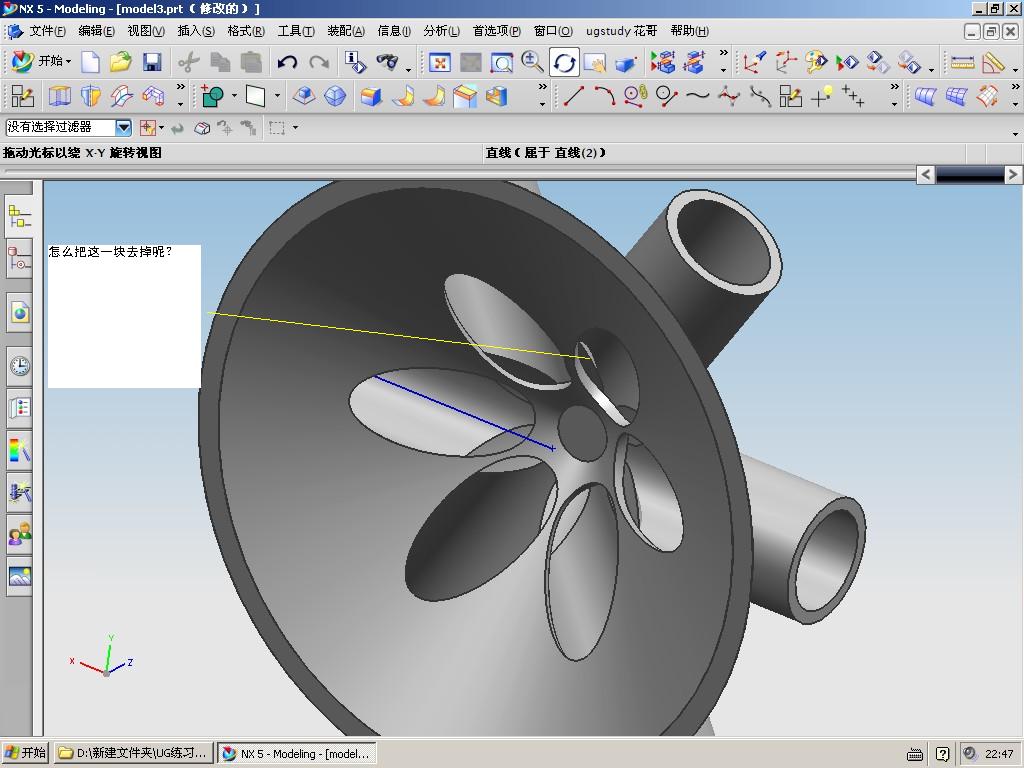Open rectangle selection mode dropdown arrow
Image resolution: width=1024 pixels, height=768 pixels.
point(295,127)
